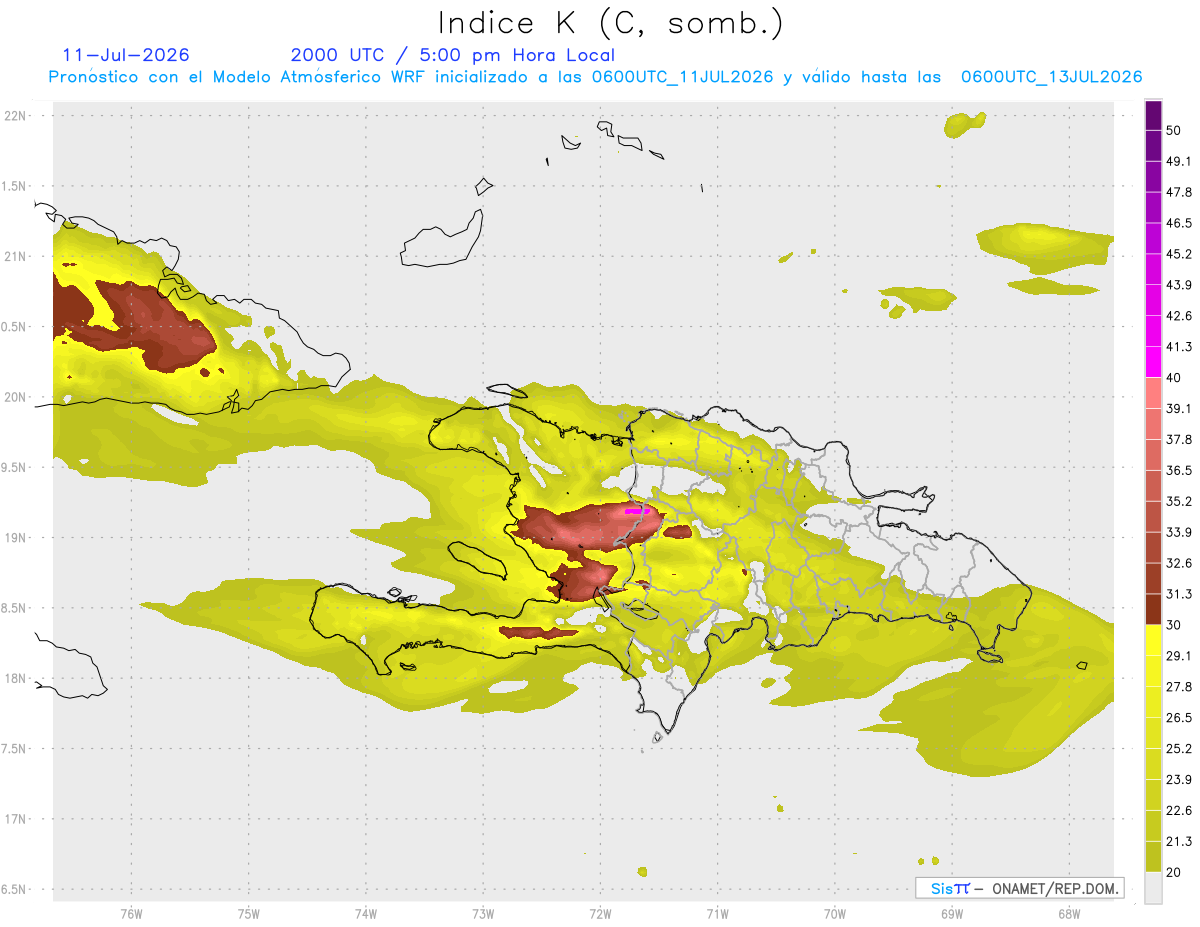Click the color bar label "40"
Image resolution: width=1200 pixels, height=927 pixels.
tap(1174, 378)
